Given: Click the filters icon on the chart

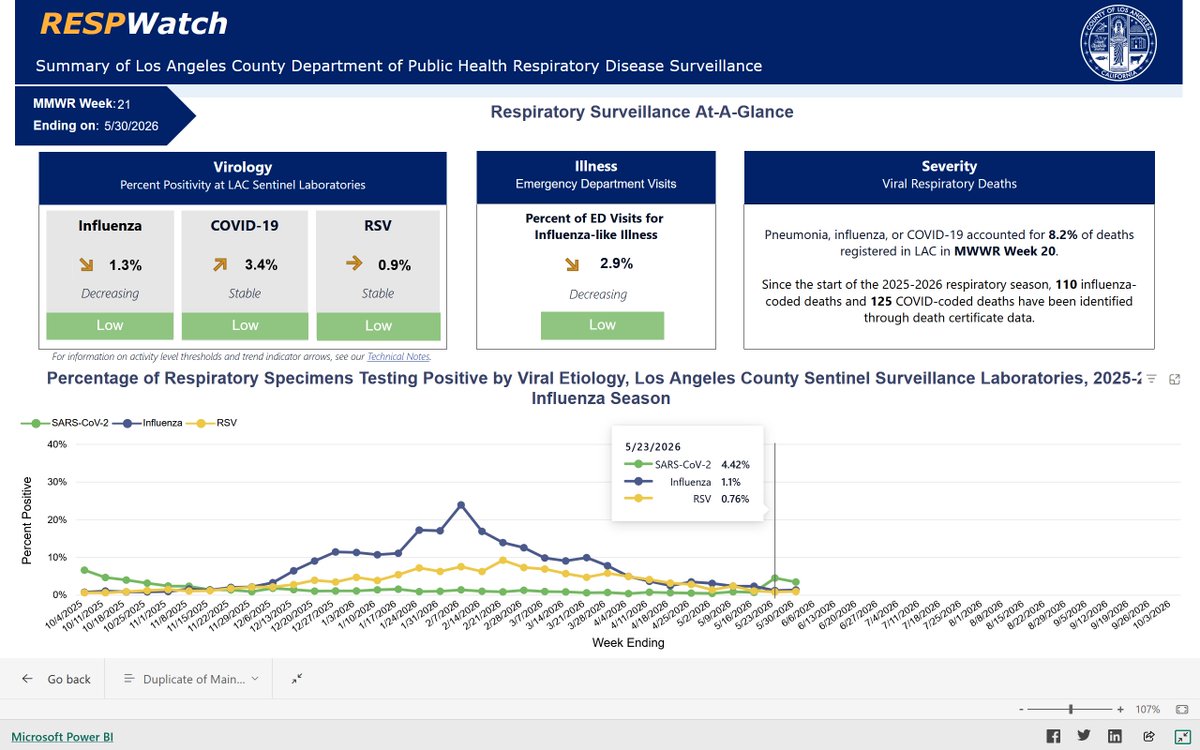Looking at the screenshot, I should (1151, 379).
